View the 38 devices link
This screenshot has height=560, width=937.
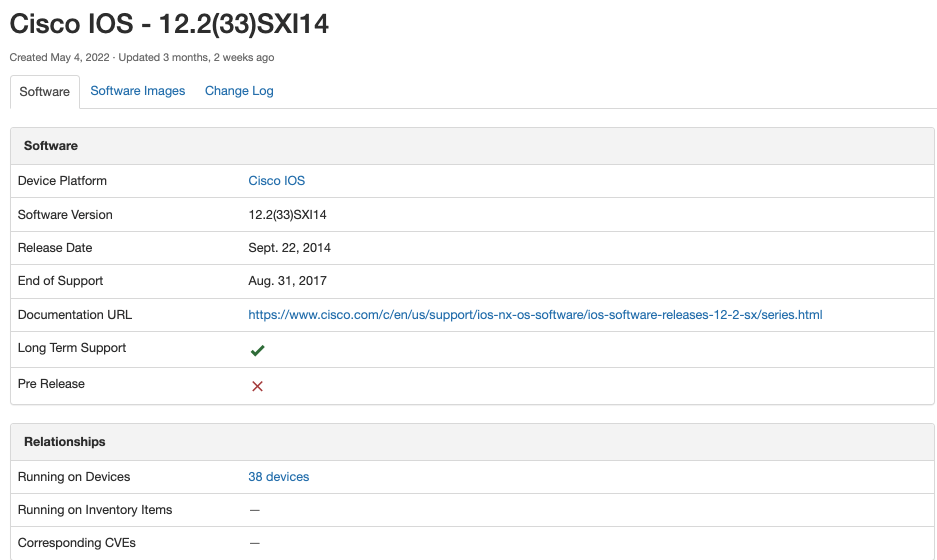[278, 476]
